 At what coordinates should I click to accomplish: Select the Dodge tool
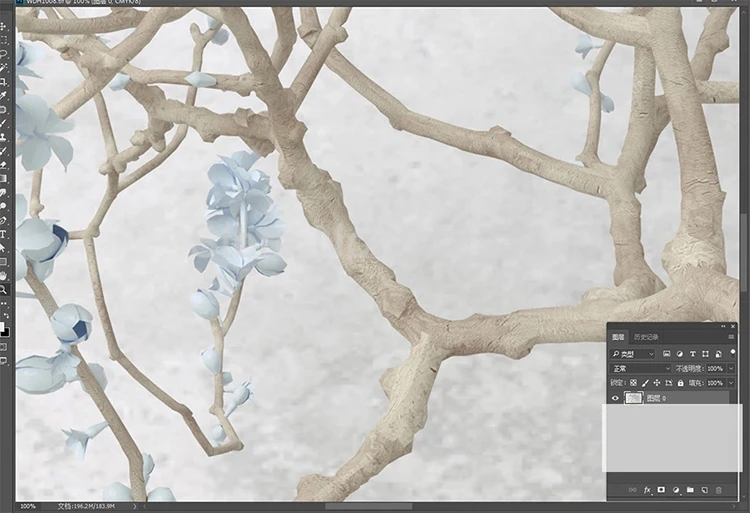tap(3, 207)
